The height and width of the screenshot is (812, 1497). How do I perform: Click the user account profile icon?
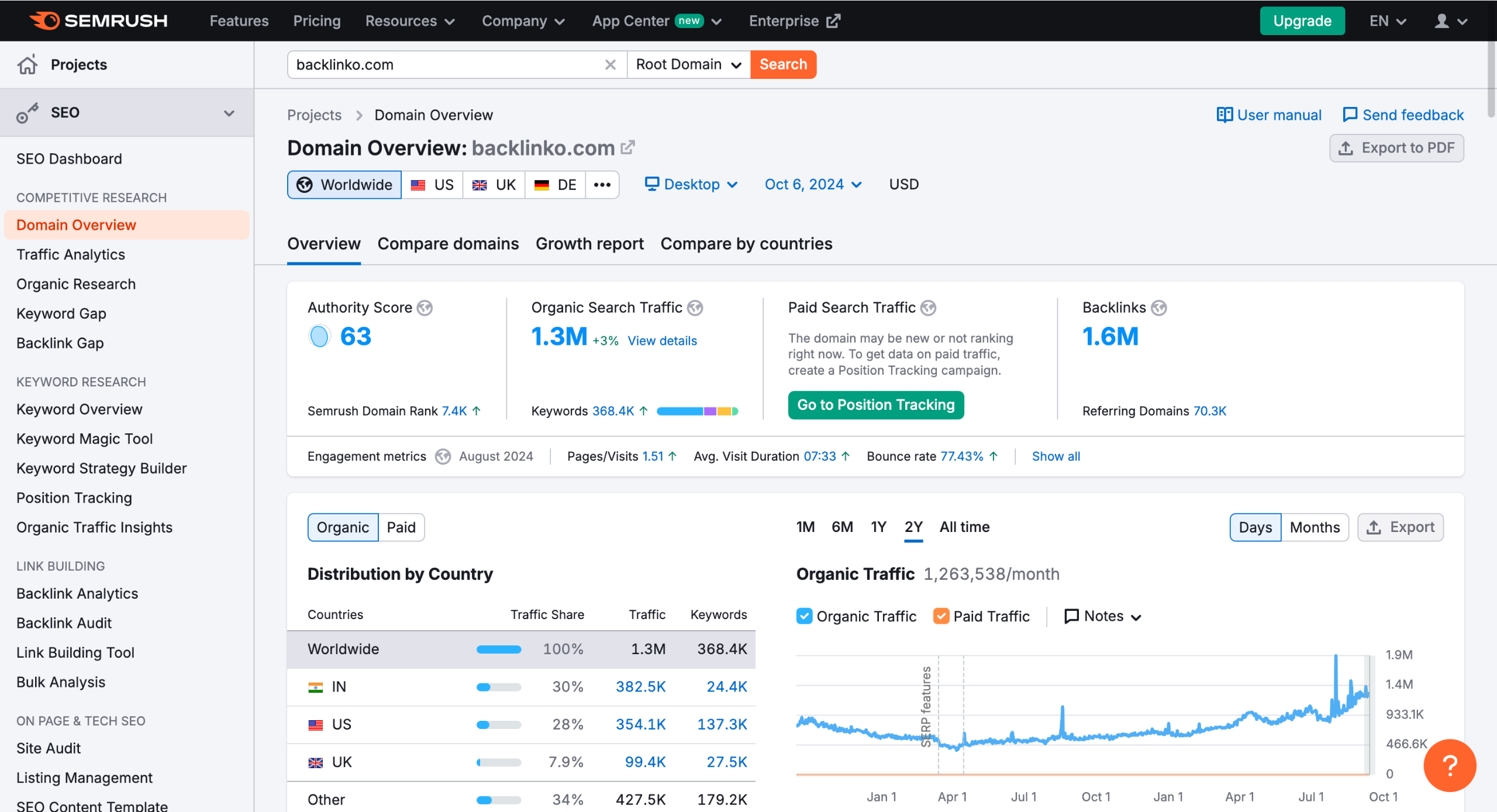click(1441, 21)
